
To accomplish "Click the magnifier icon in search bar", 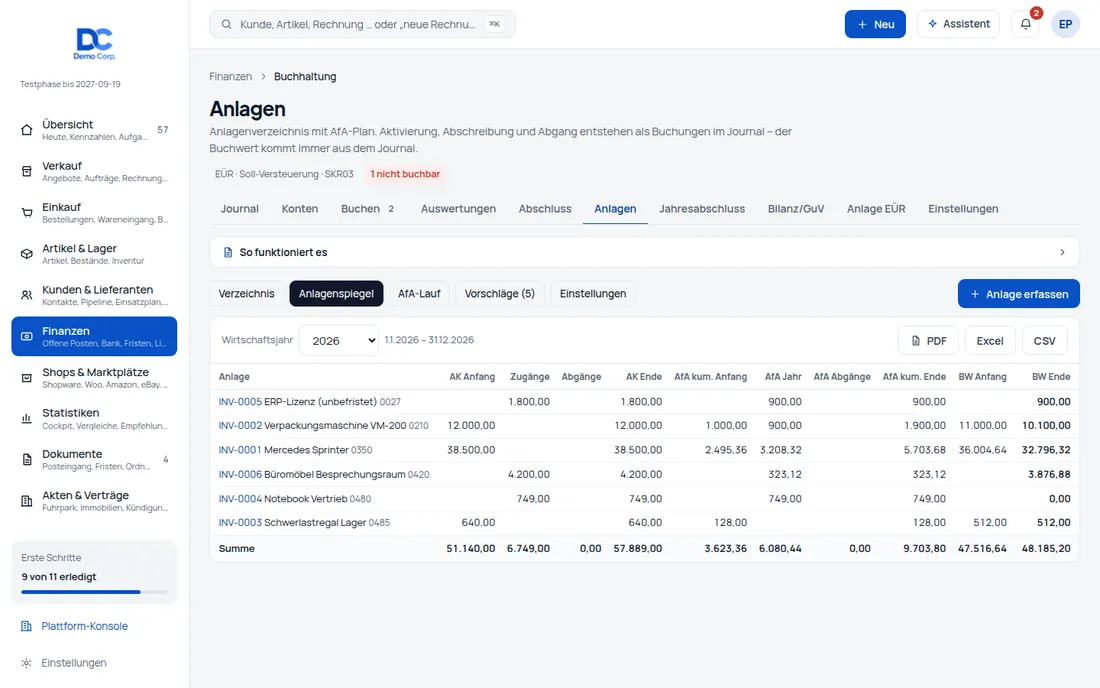I will (x=227, y=25).
